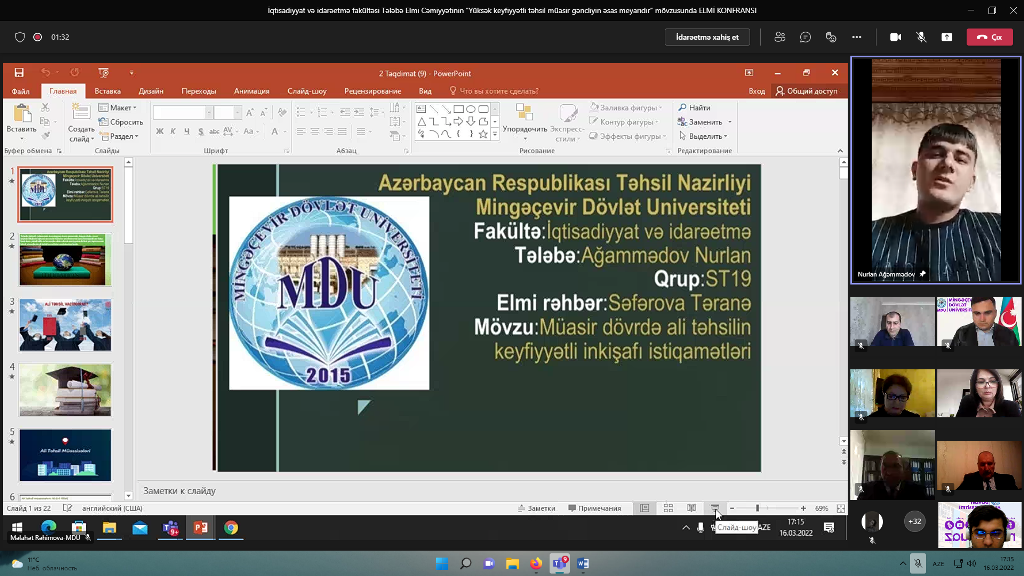Open the Раздел section dropdown
The width and height of the screenshot is (1024, 576).
click(119, 136)
